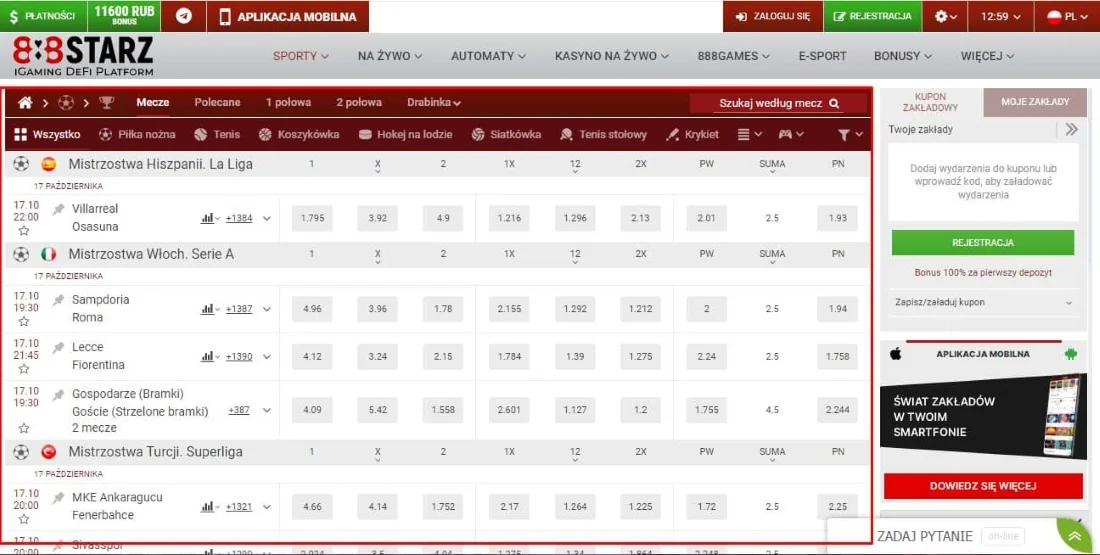Expand Zapisz/załaduj kupon section
Viewport: 1100px width, 555px height.
click(x=985, y=302)
